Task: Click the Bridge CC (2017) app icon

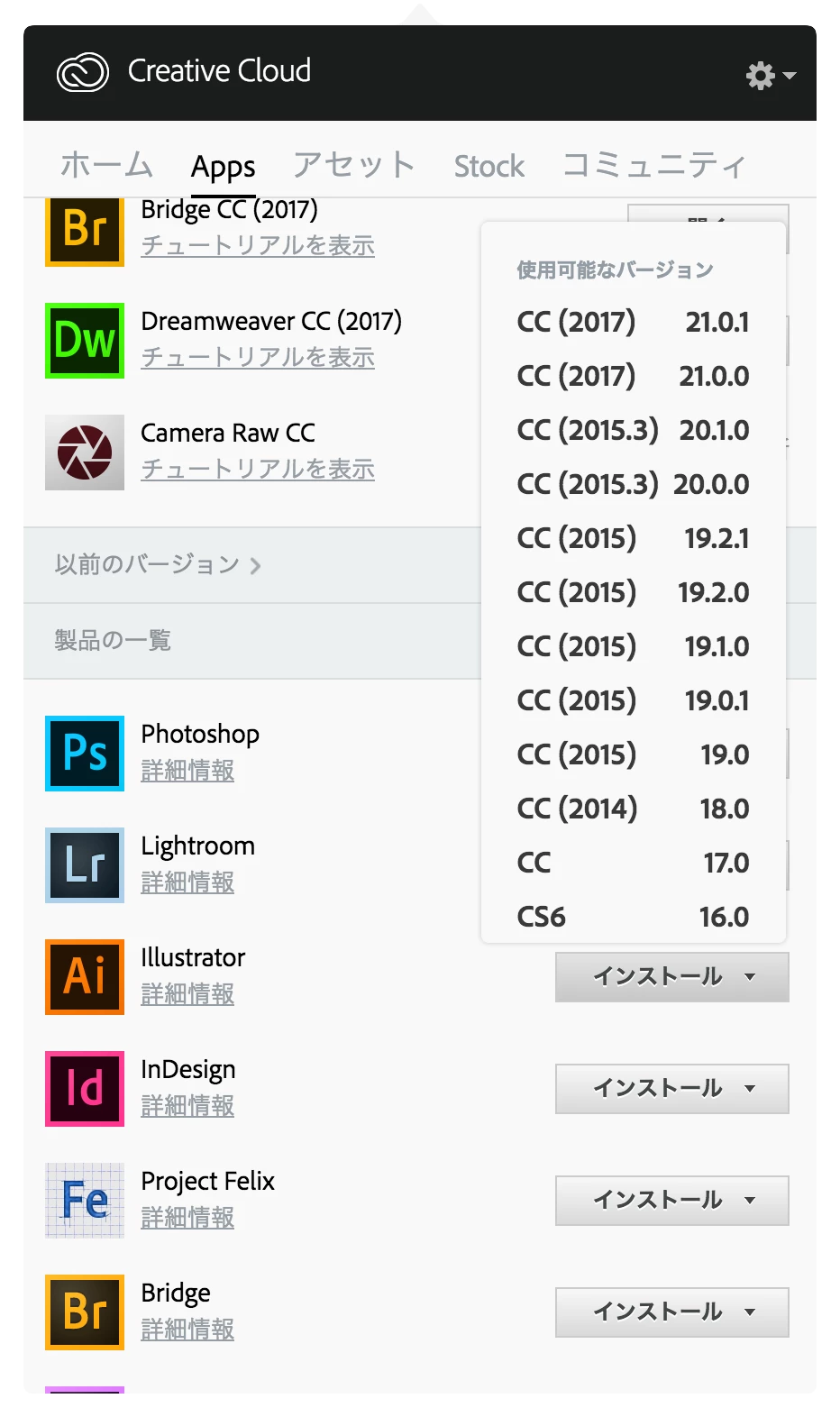Action: [85, 232]
